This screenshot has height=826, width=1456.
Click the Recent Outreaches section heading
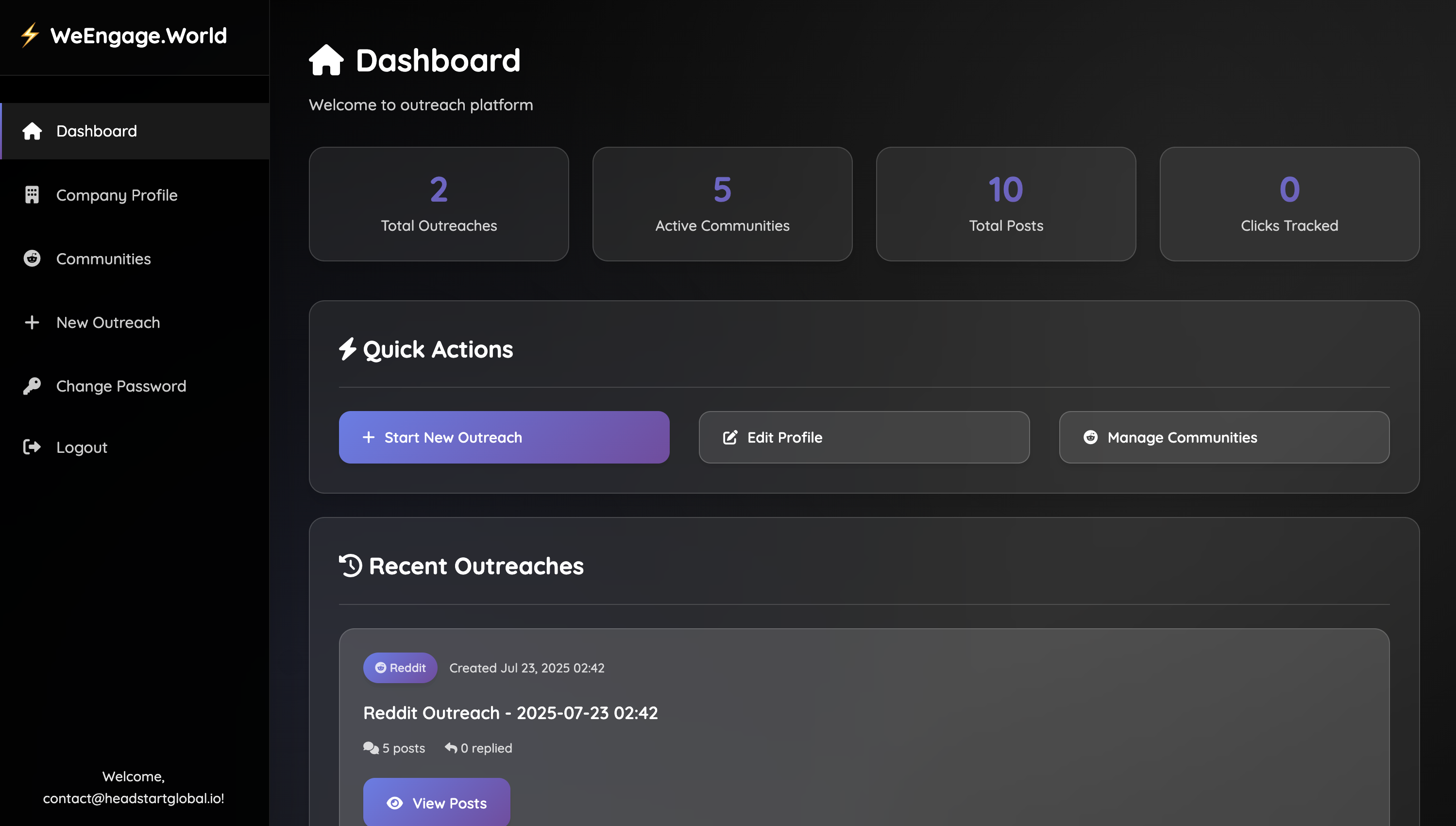[x=476, y=566]
